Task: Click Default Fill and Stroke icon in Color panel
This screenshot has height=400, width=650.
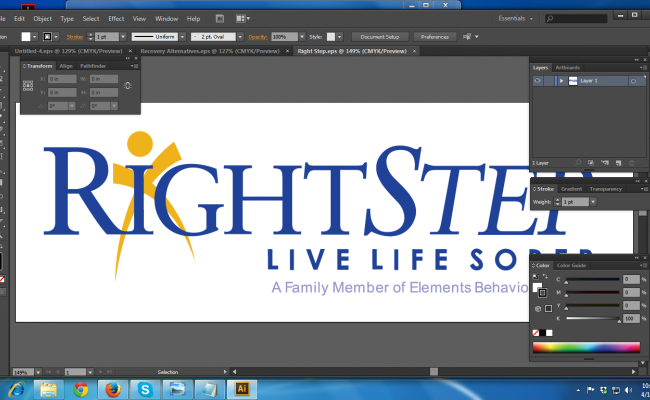Action: coord(536,276)
